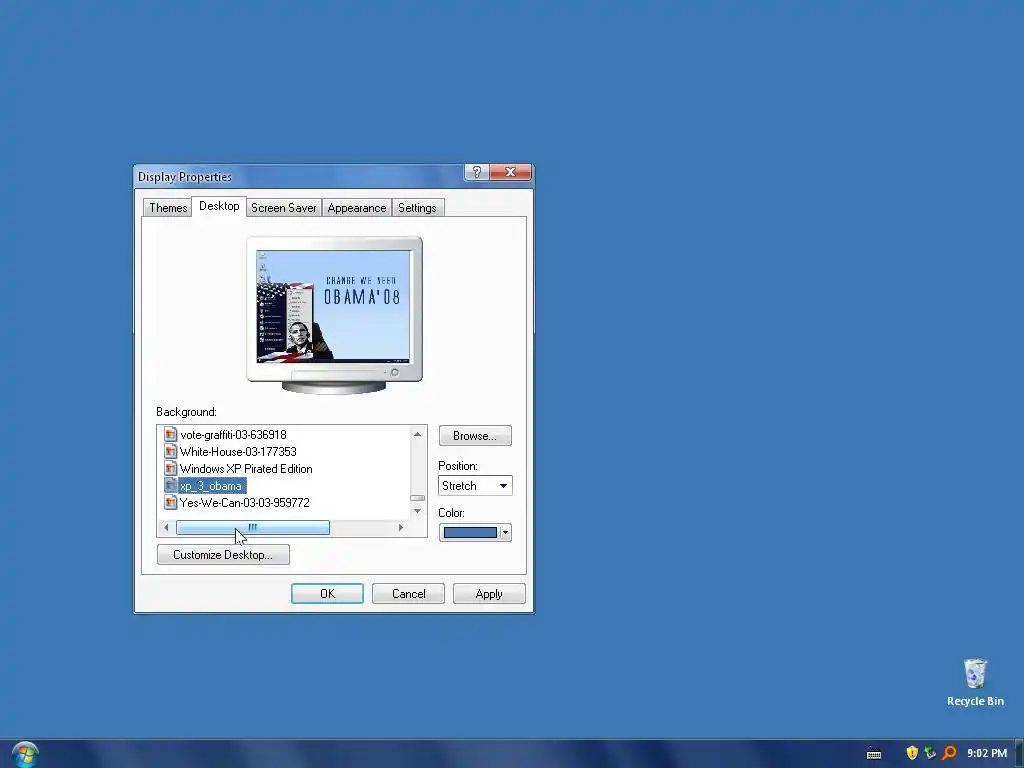This screenshot has width=1024, height=768.
Task: Click the xp_3_obama file icon
Action: (x=170, y=485)
